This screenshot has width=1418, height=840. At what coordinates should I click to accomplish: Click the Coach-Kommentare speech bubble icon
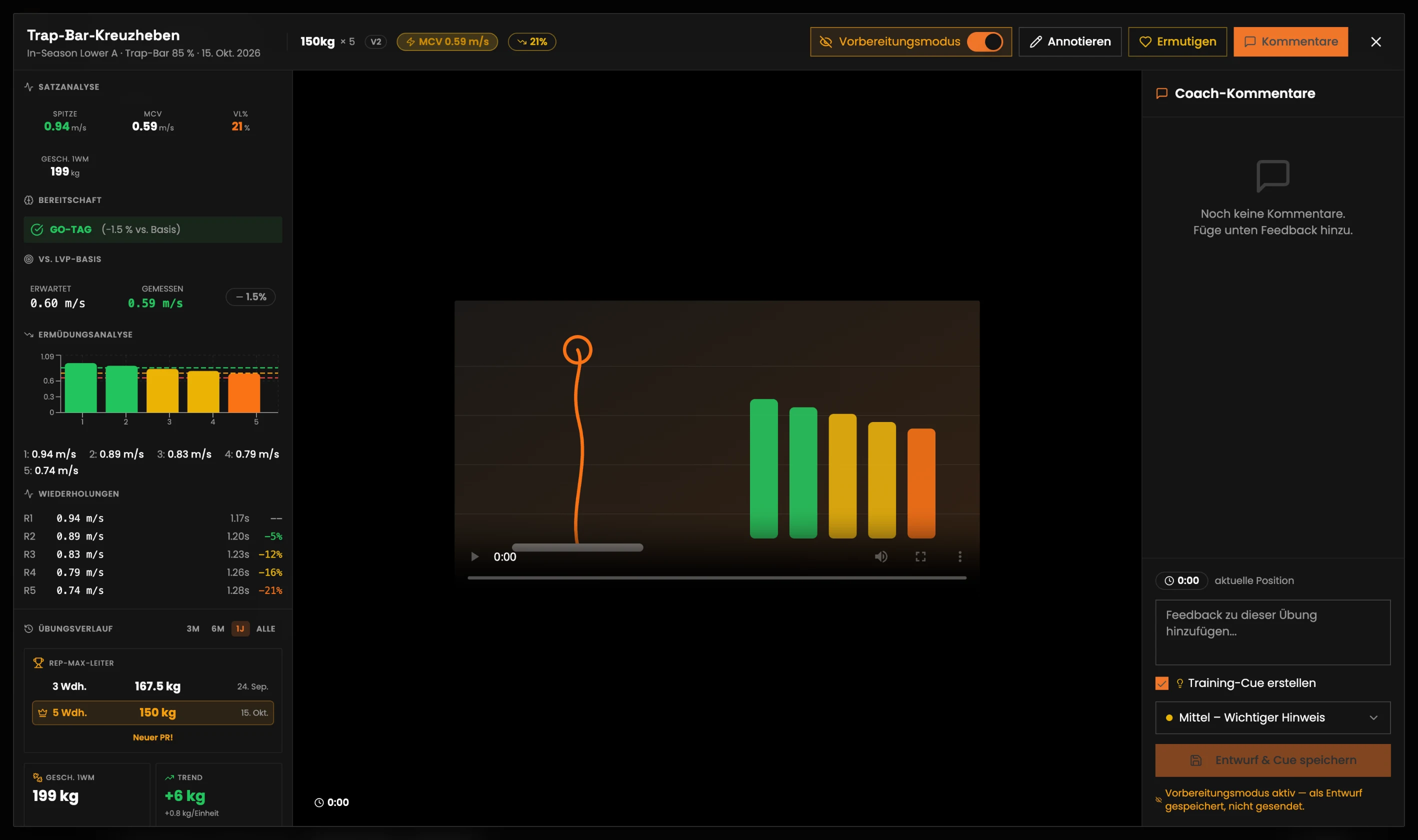pos(1161,93)
